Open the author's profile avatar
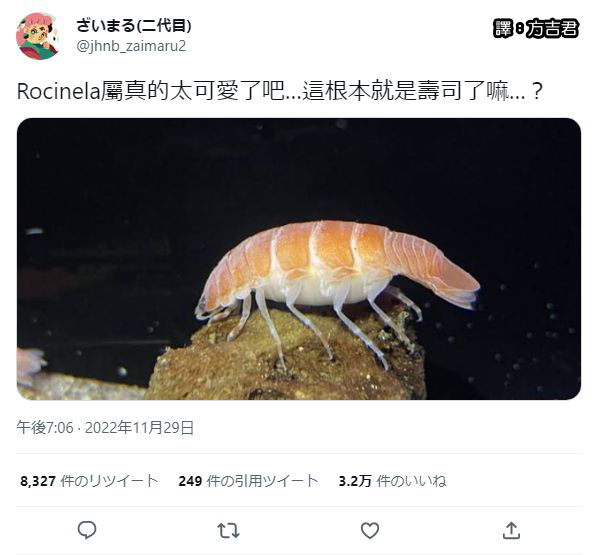Image resolution: width=598 pixels, height=555 pixels. [37, 36]
